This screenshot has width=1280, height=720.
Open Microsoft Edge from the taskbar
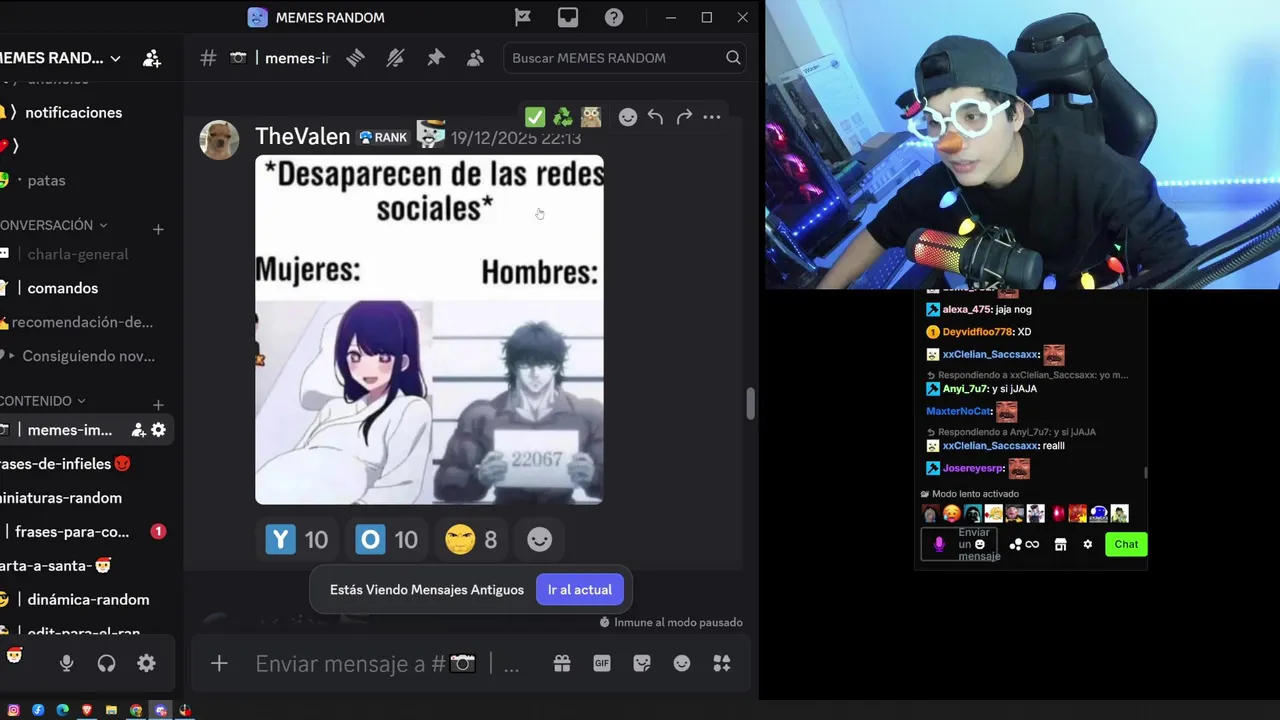[62, 710]
